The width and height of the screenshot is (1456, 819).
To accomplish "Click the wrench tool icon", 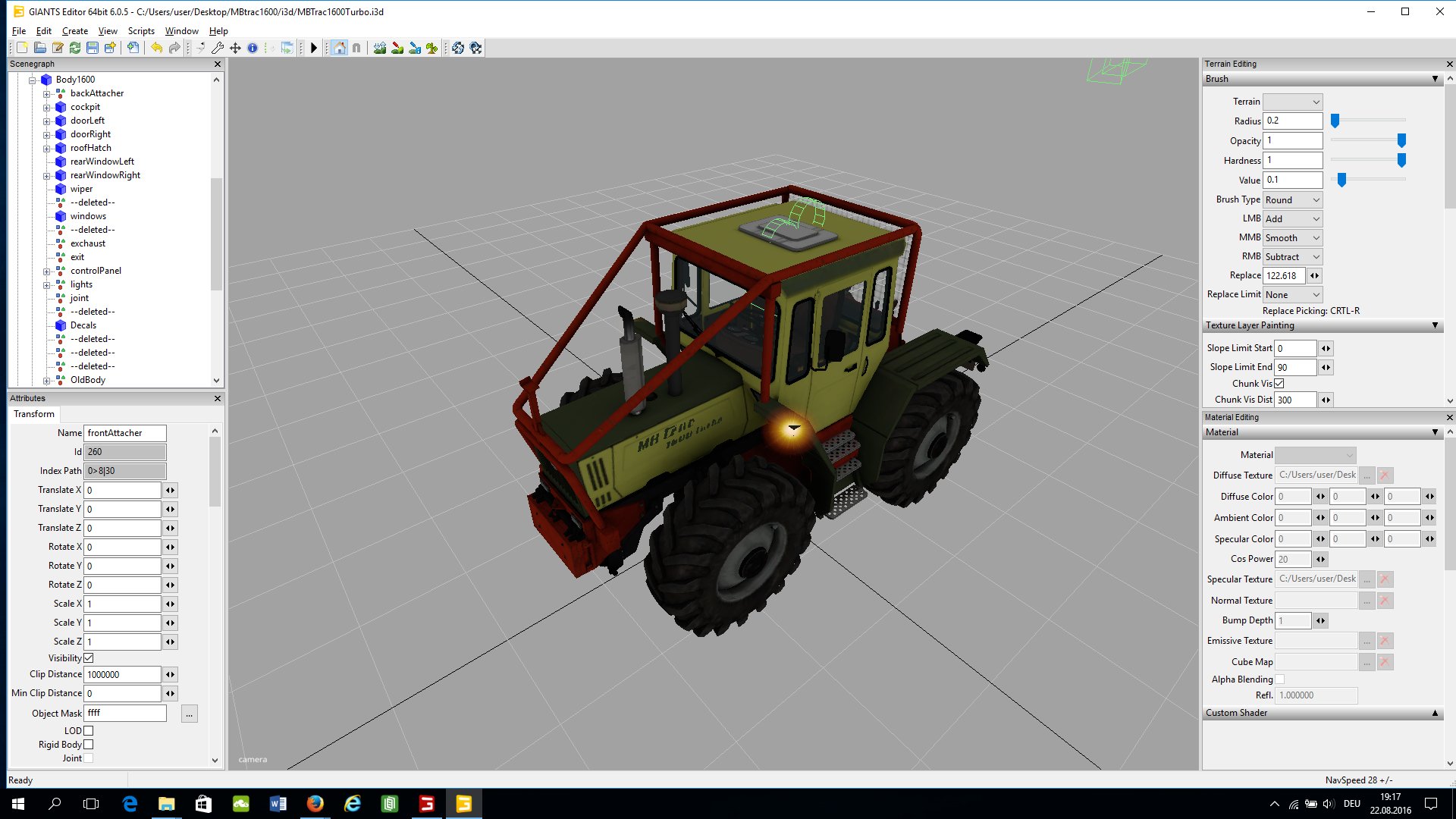I will click(x=218, y=48).
